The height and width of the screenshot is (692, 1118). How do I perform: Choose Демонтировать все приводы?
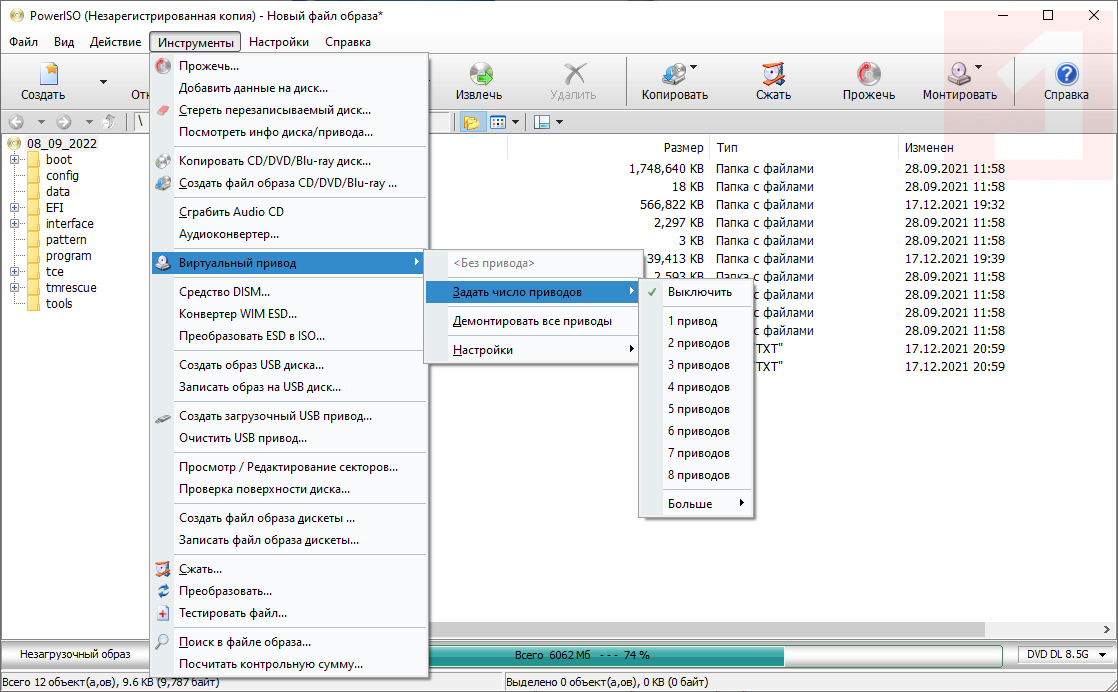click(532, 321)
